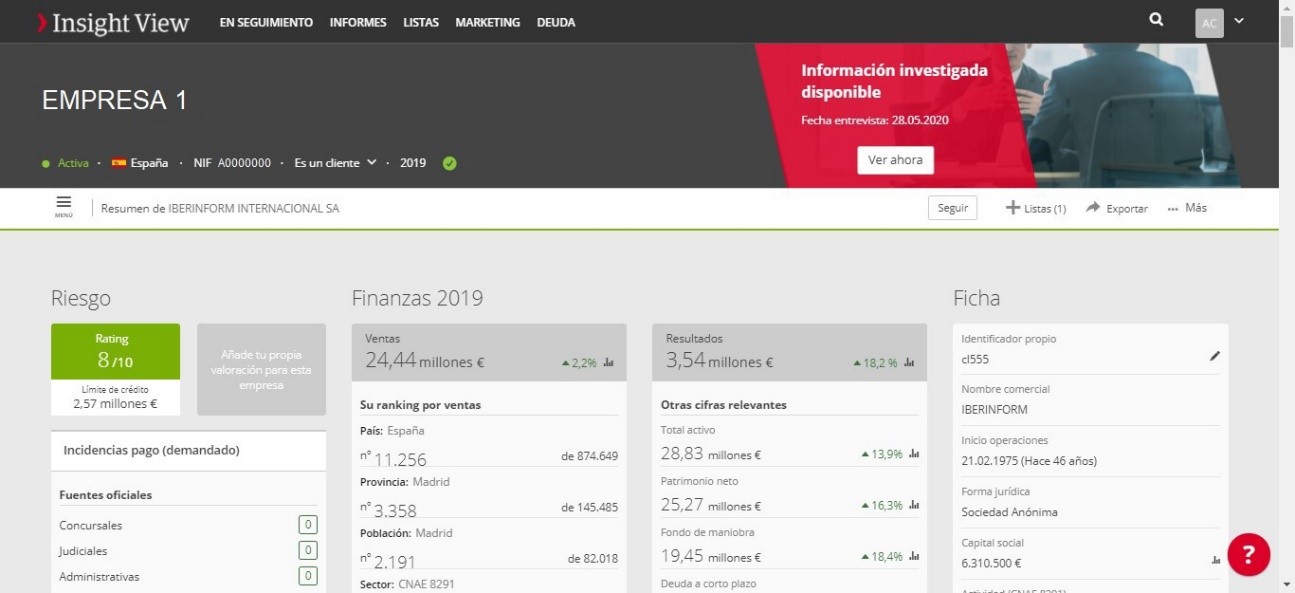Image resolution: width=1295 pixels, height=593 pixels.
Task: Click the AC user avatar
Action: (x=1209, y=23)
